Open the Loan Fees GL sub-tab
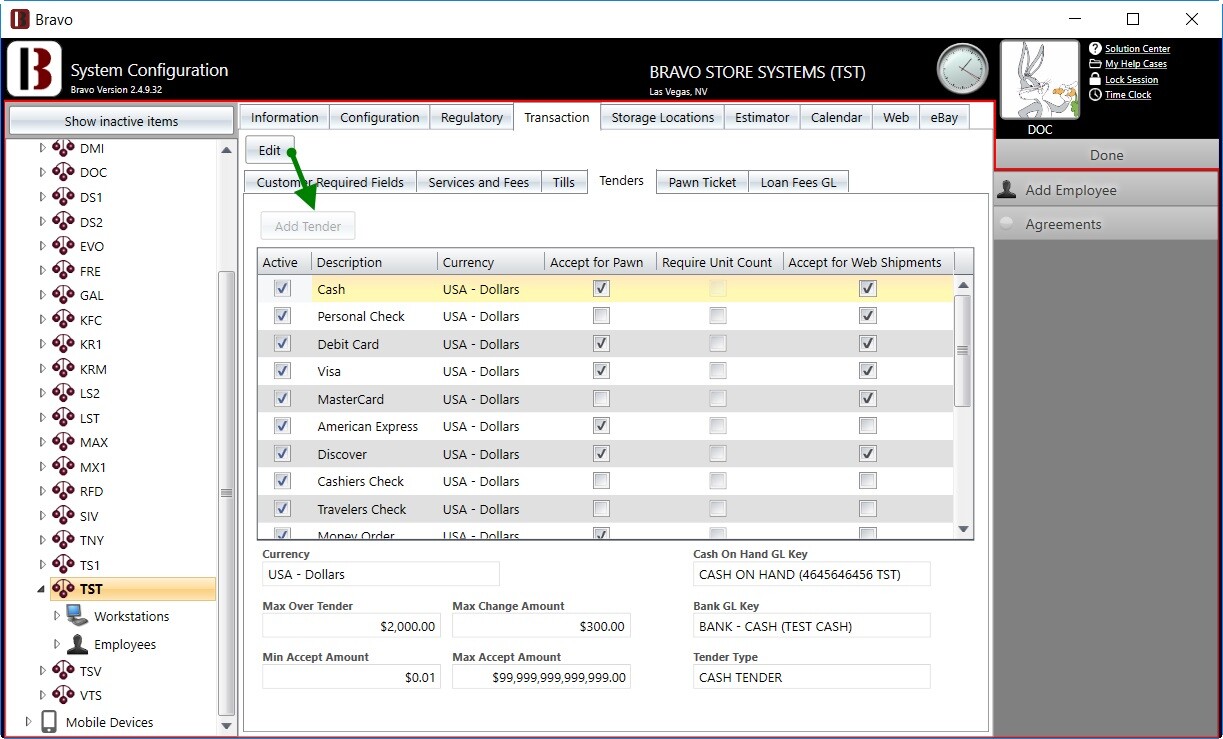 798,182
